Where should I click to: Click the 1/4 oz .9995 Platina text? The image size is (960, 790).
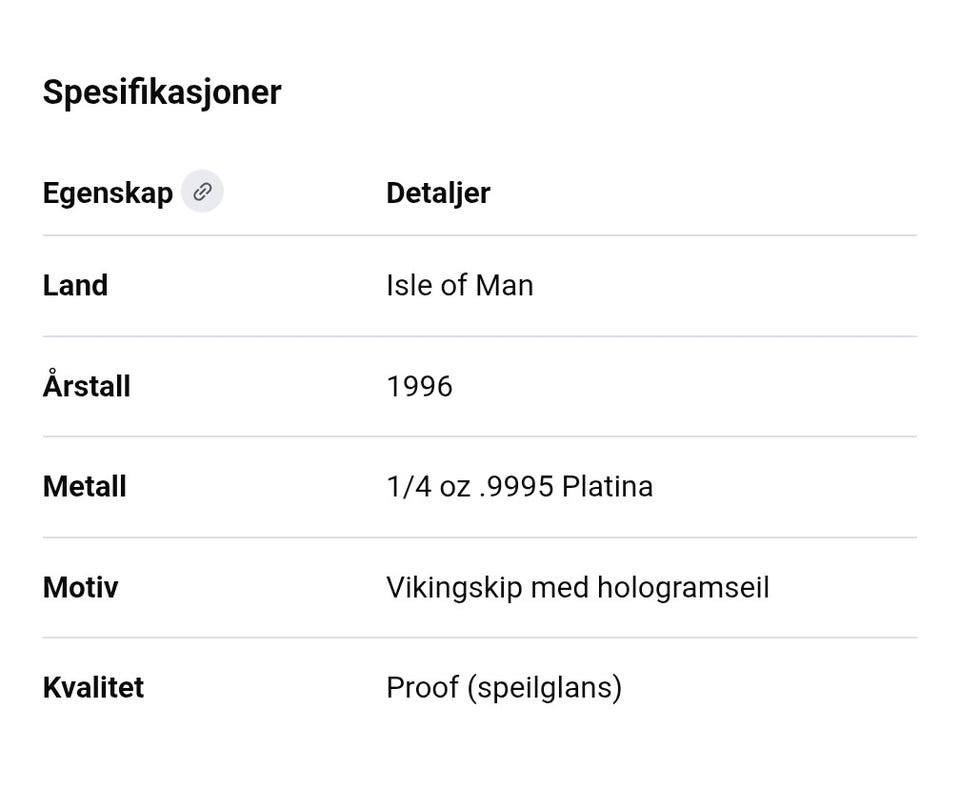(519, 487)
